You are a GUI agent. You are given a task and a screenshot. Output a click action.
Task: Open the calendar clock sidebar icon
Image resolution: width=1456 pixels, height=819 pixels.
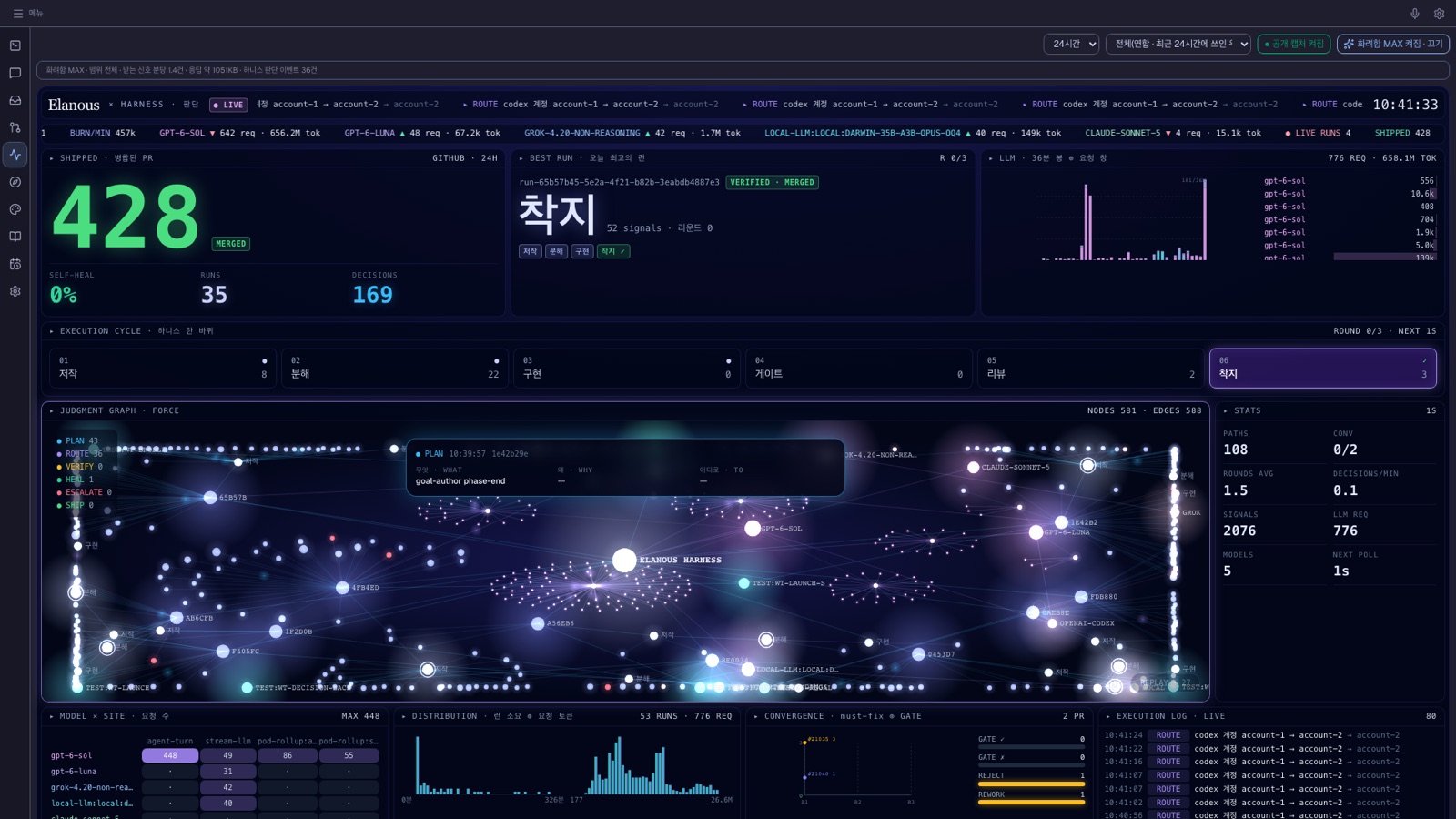click(15, 264)
